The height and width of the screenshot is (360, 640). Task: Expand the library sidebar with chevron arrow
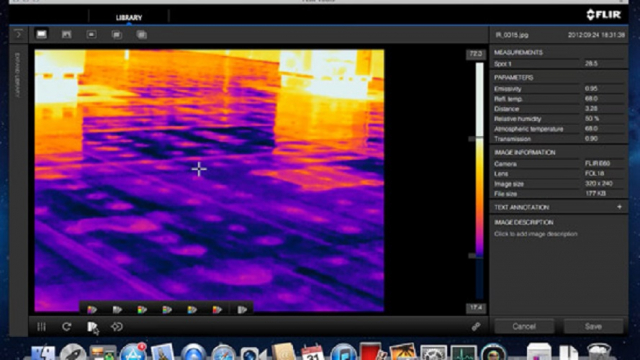[18, 35]
